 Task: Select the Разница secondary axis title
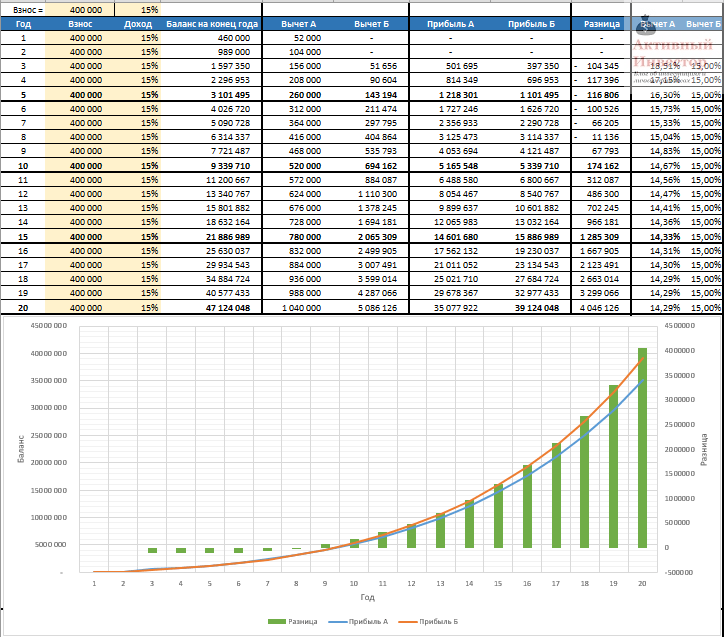click(704, 449)
